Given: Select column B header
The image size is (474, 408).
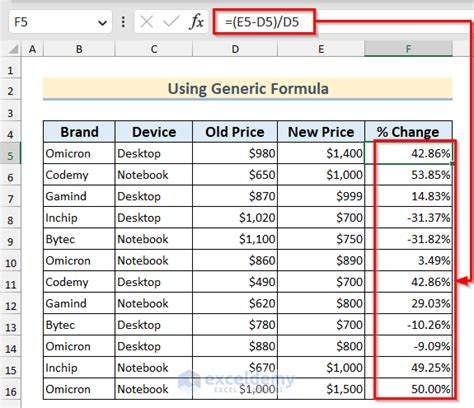Looking at the screenshot, I should pyautogui.click(x=79, y=49).
